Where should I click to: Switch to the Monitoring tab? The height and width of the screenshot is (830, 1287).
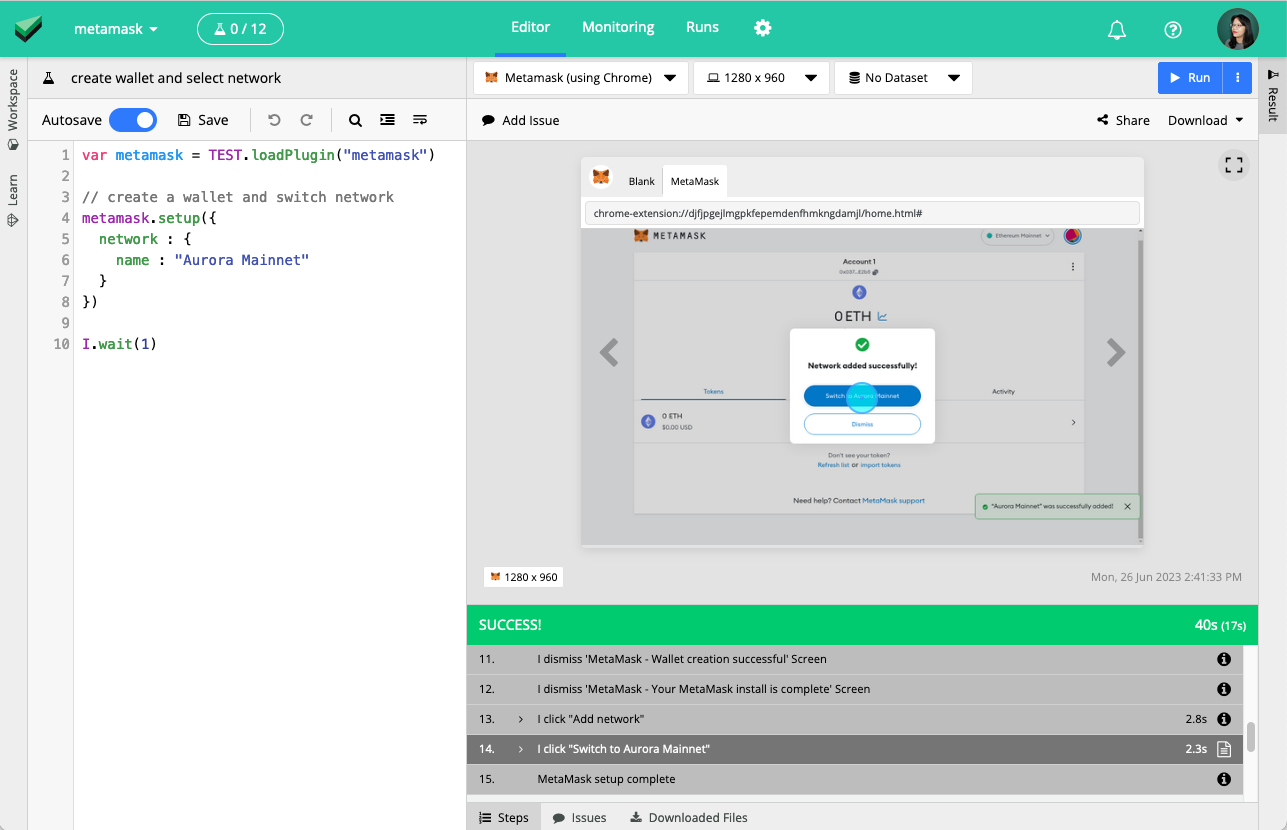click(x=618, y=28)
